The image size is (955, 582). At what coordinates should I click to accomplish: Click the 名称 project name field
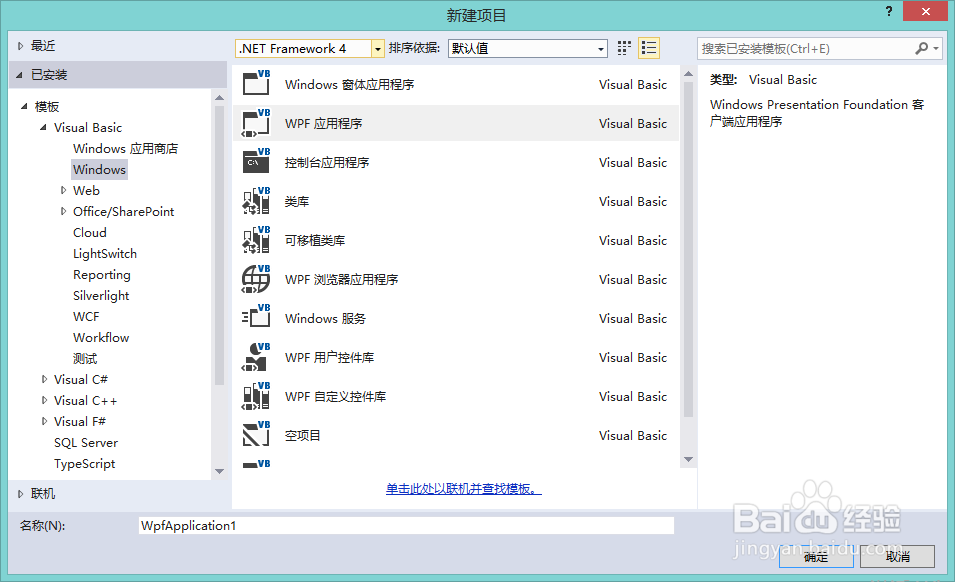406,525
